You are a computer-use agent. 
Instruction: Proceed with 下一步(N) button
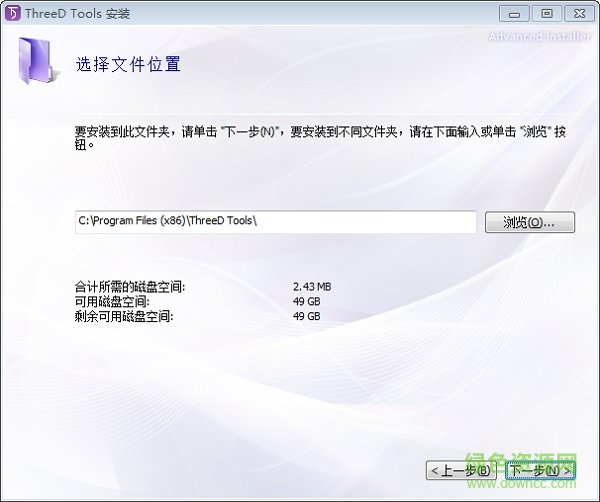[x=540, y=470]
